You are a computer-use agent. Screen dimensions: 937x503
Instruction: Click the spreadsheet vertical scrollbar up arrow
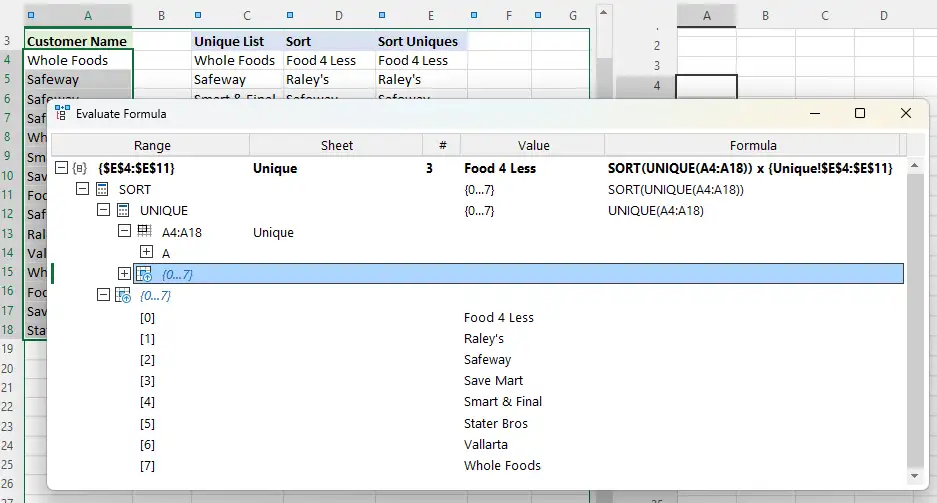pyautogui.click(x=604, y=12)
